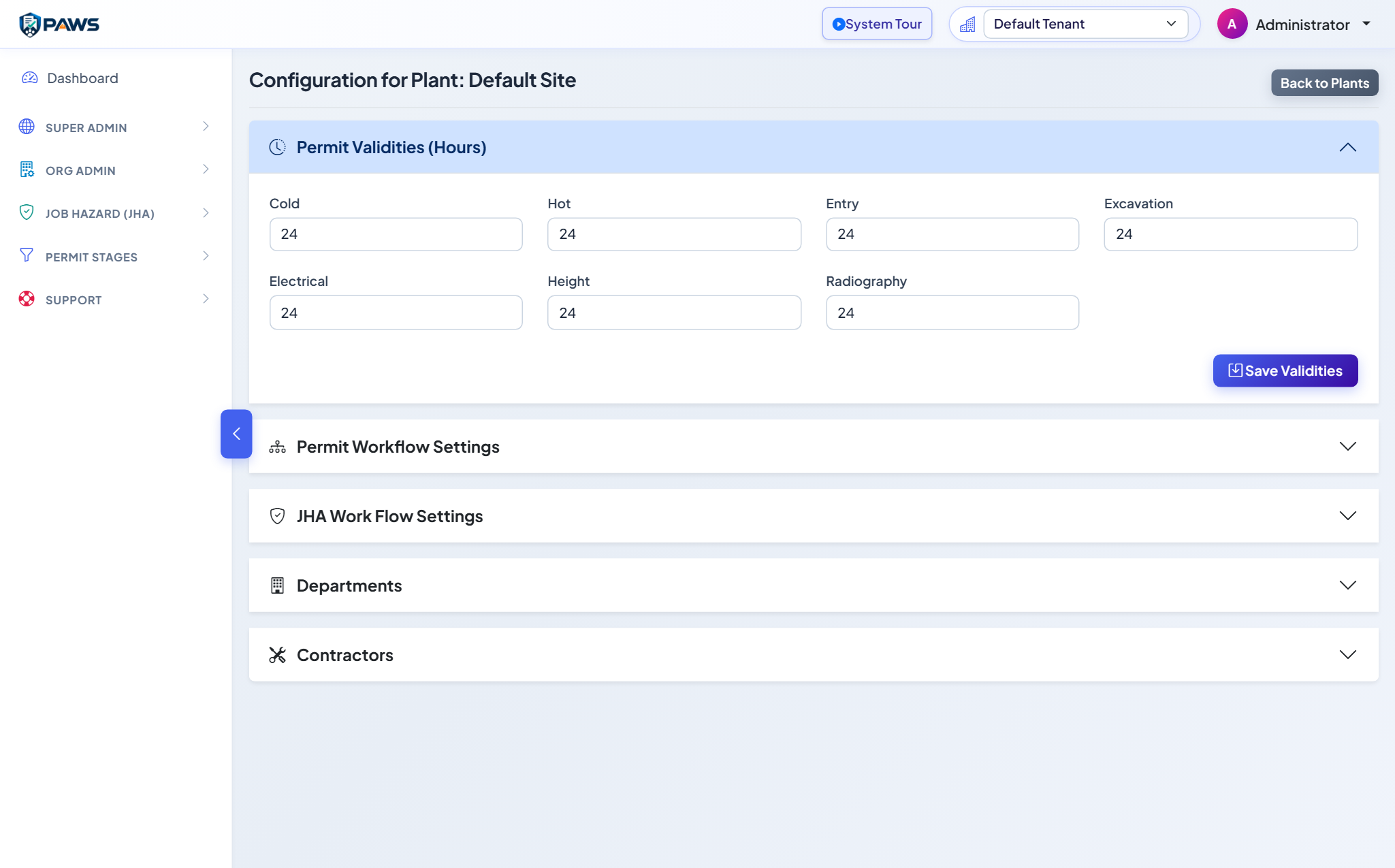
Task: Click the Support lifebuoy icon
Action: point(27,299)
